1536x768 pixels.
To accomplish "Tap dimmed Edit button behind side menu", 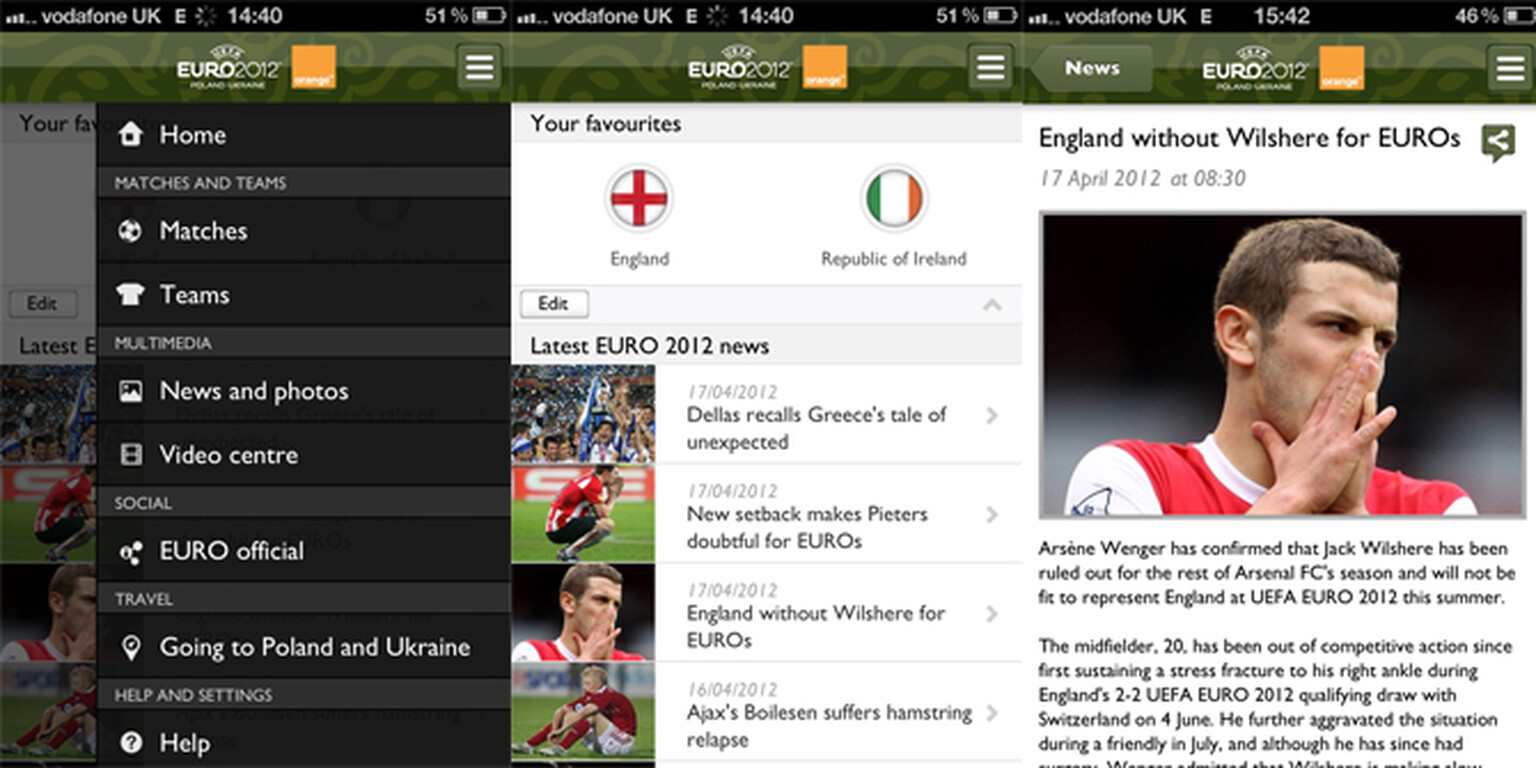I will (42, 303).
